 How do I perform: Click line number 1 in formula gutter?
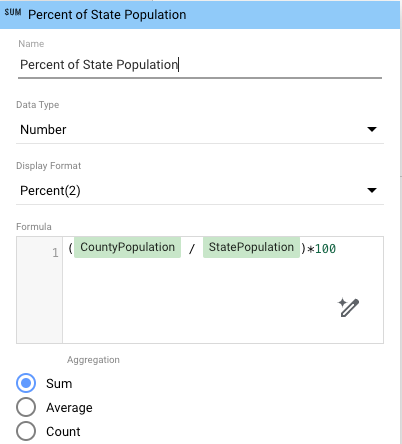[55, 253]
